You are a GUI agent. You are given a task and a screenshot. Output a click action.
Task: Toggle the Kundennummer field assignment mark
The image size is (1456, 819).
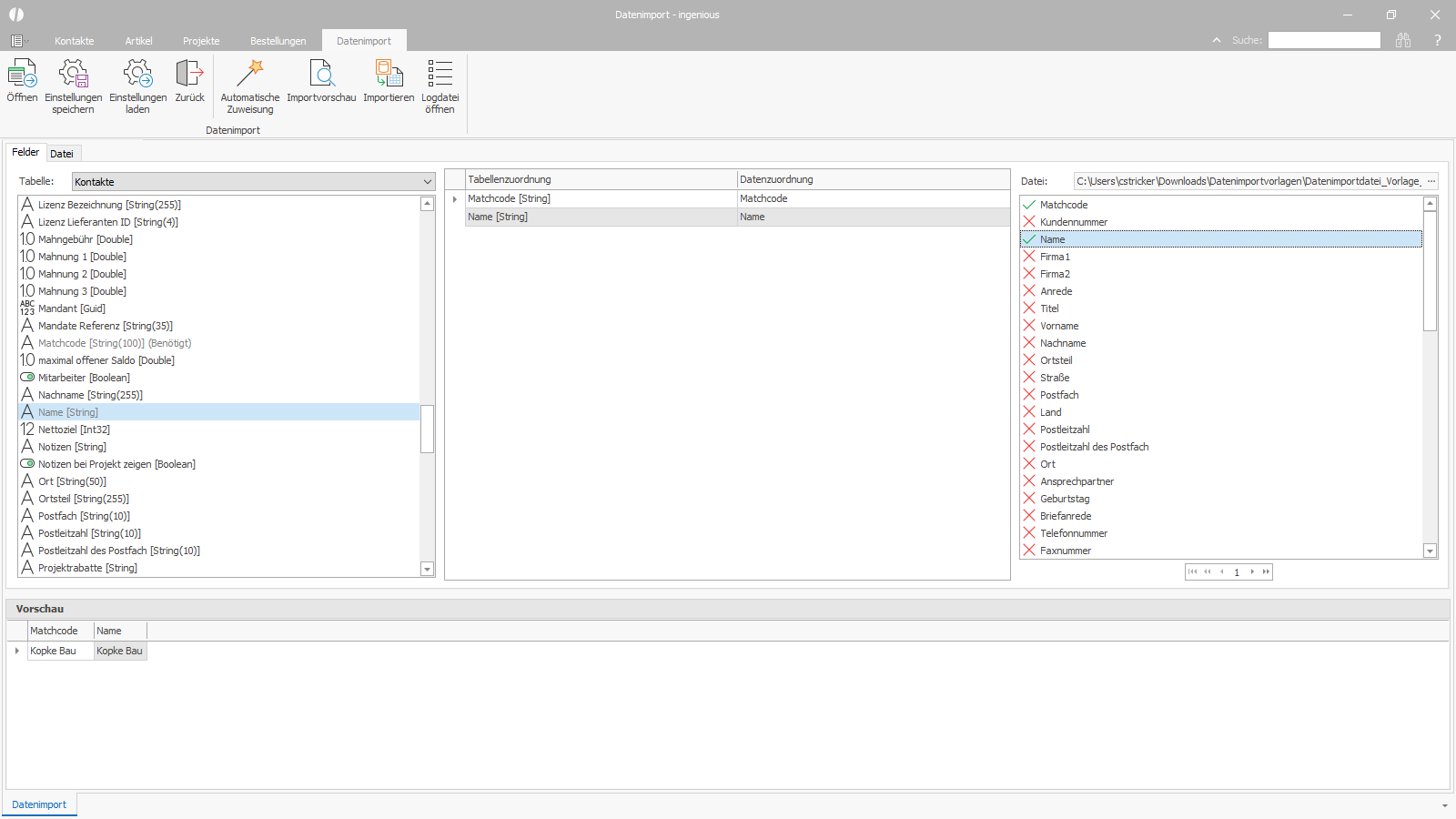(1029, 222)
